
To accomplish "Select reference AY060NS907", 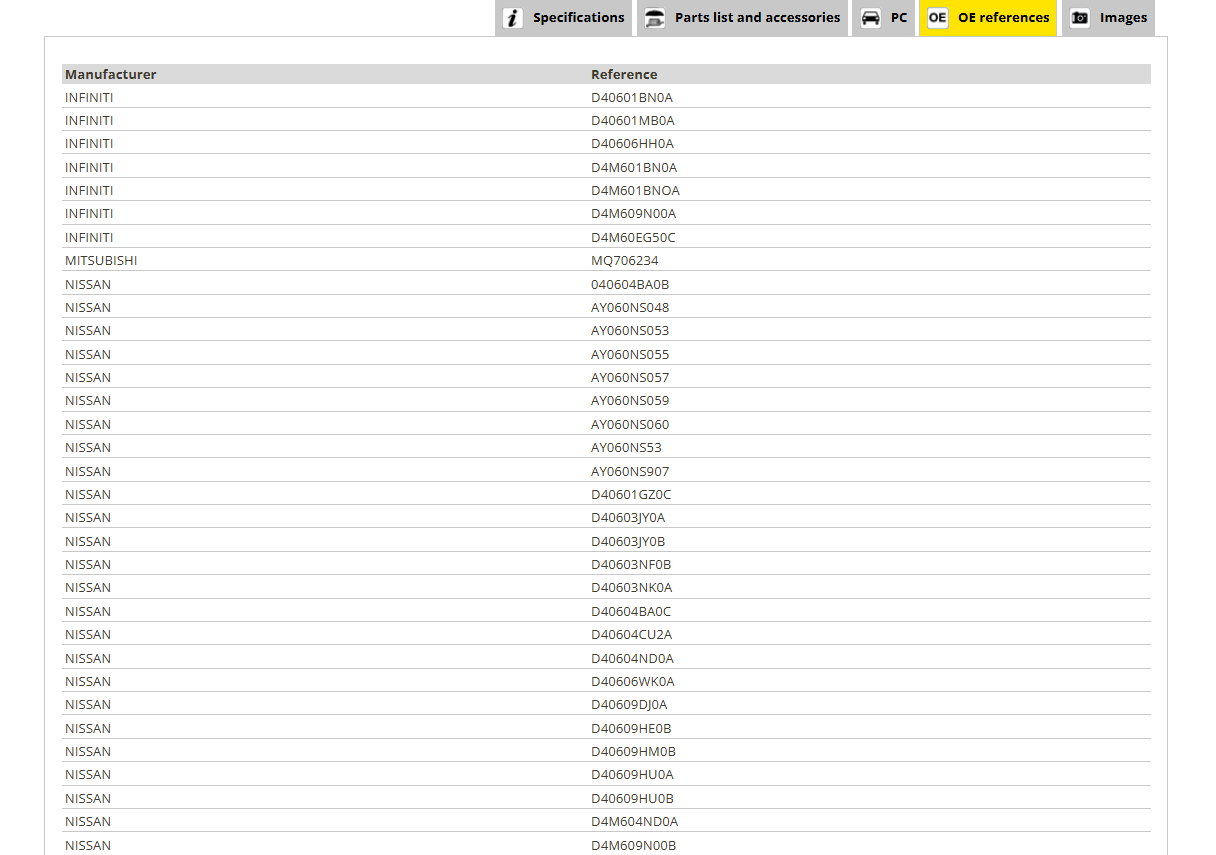I will [630, 471].
